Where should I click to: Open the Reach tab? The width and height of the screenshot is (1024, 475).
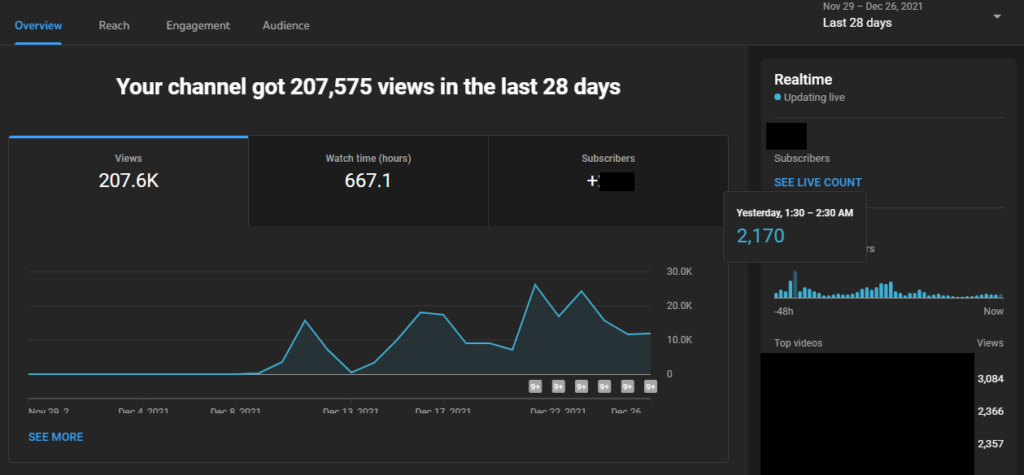113,25
